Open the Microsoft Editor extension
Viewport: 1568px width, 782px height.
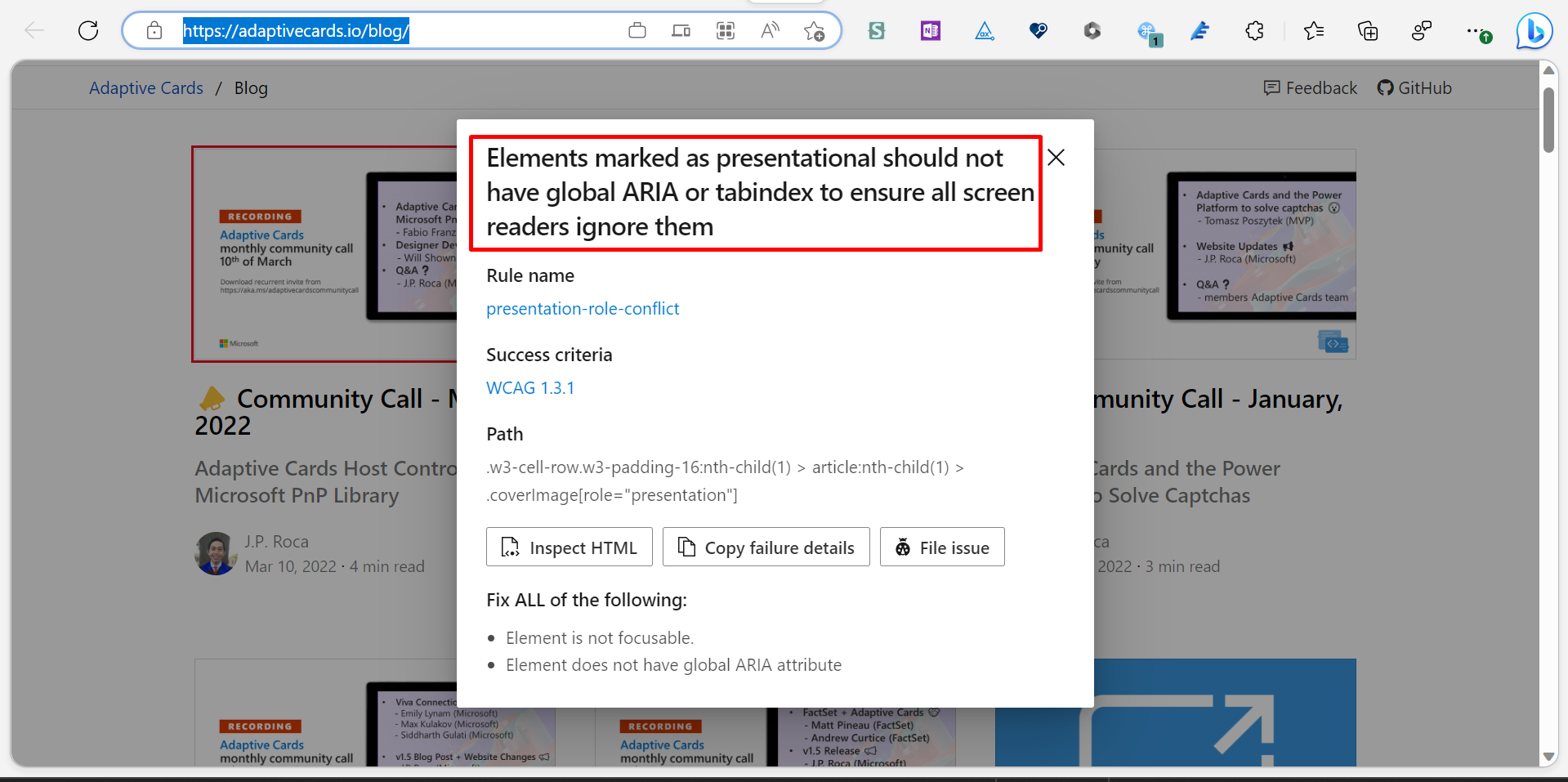point(1199,30)
